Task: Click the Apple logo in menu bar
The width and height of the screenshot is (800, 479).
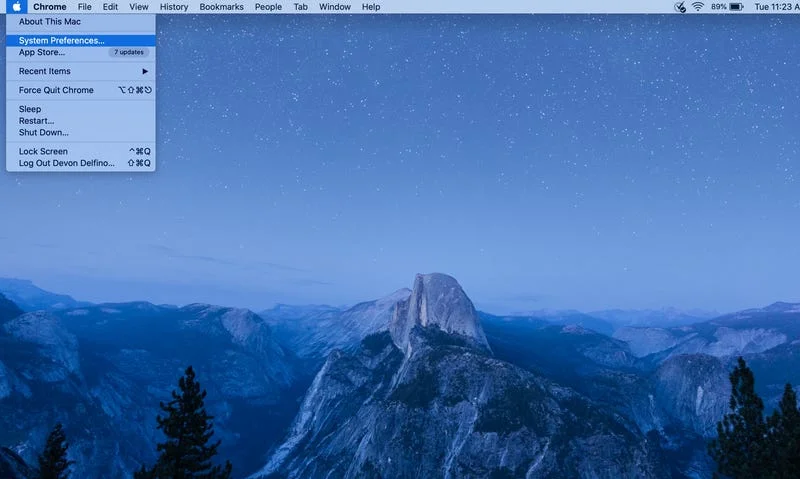Action: click(17, 7)
